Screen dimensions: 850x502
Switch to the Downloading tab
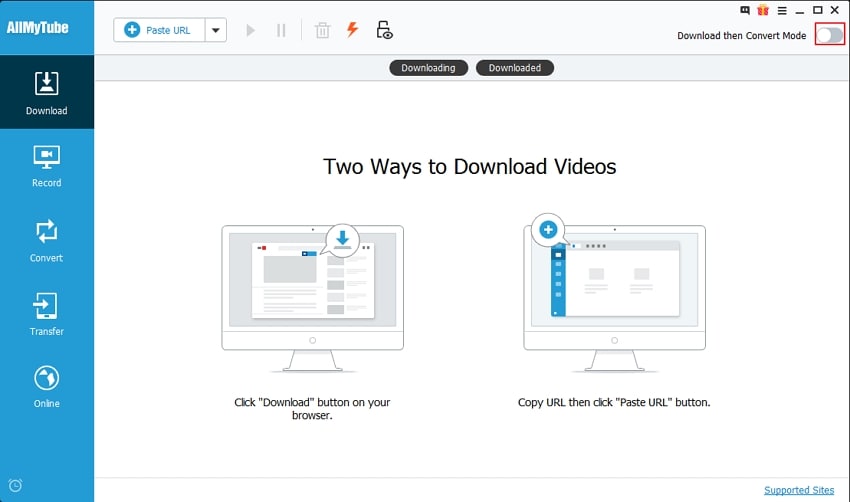click(x=428, y=68)
